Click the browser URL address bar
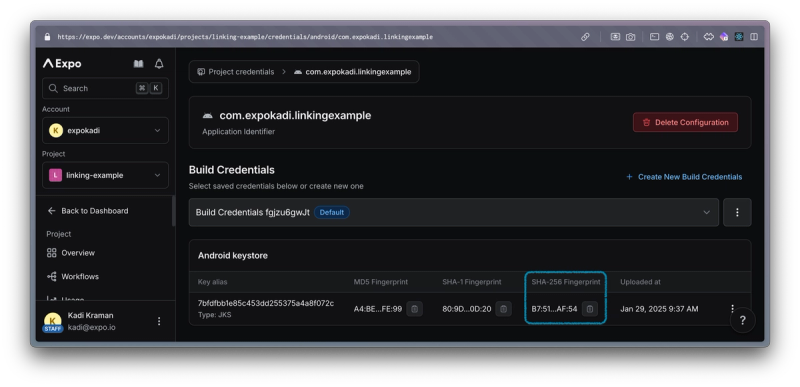Viewport: 800px width, 387px height. 245,37
